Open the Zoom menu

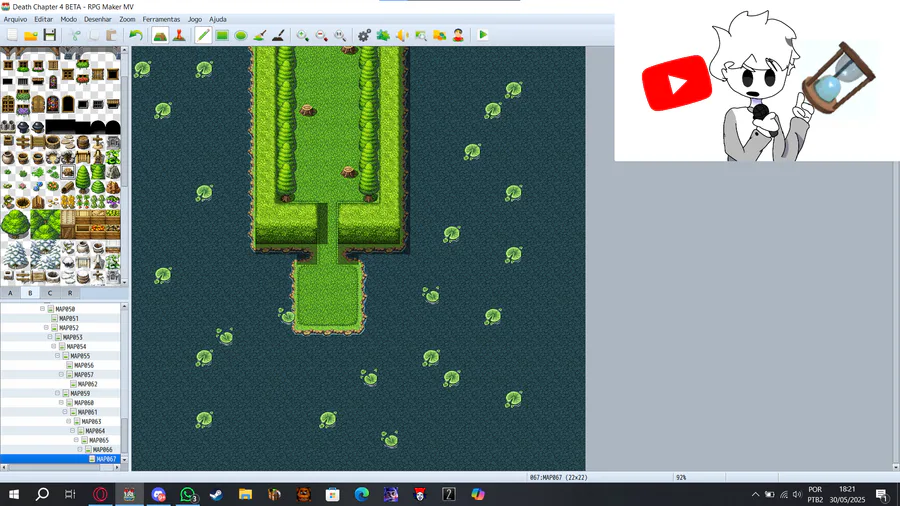127,19
